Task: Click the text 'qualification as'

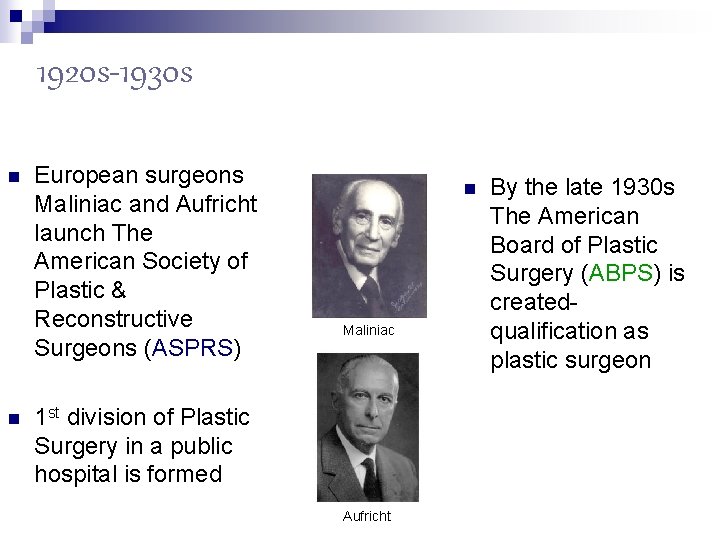Action: pyautogui.click(x=569, y=332)
